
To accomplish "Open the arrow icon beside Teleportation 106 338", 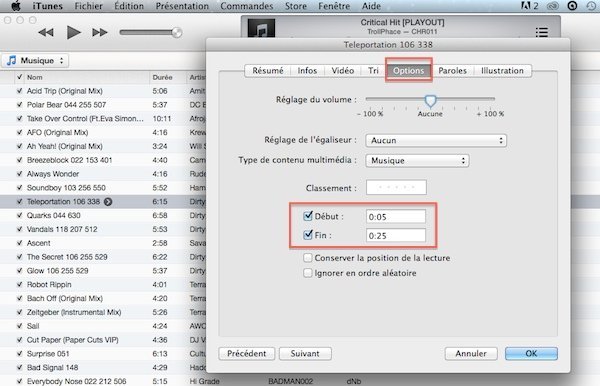I will click(x=108, y=202).
